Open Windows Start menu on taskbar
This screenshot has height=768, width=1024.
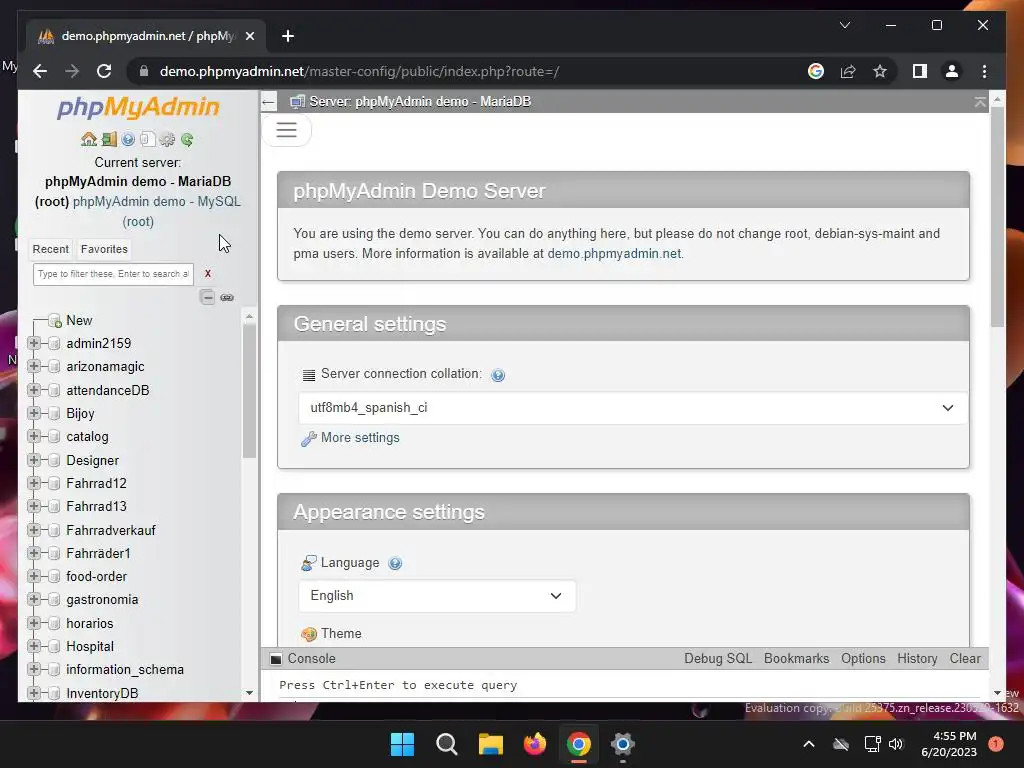click(402, 744)
